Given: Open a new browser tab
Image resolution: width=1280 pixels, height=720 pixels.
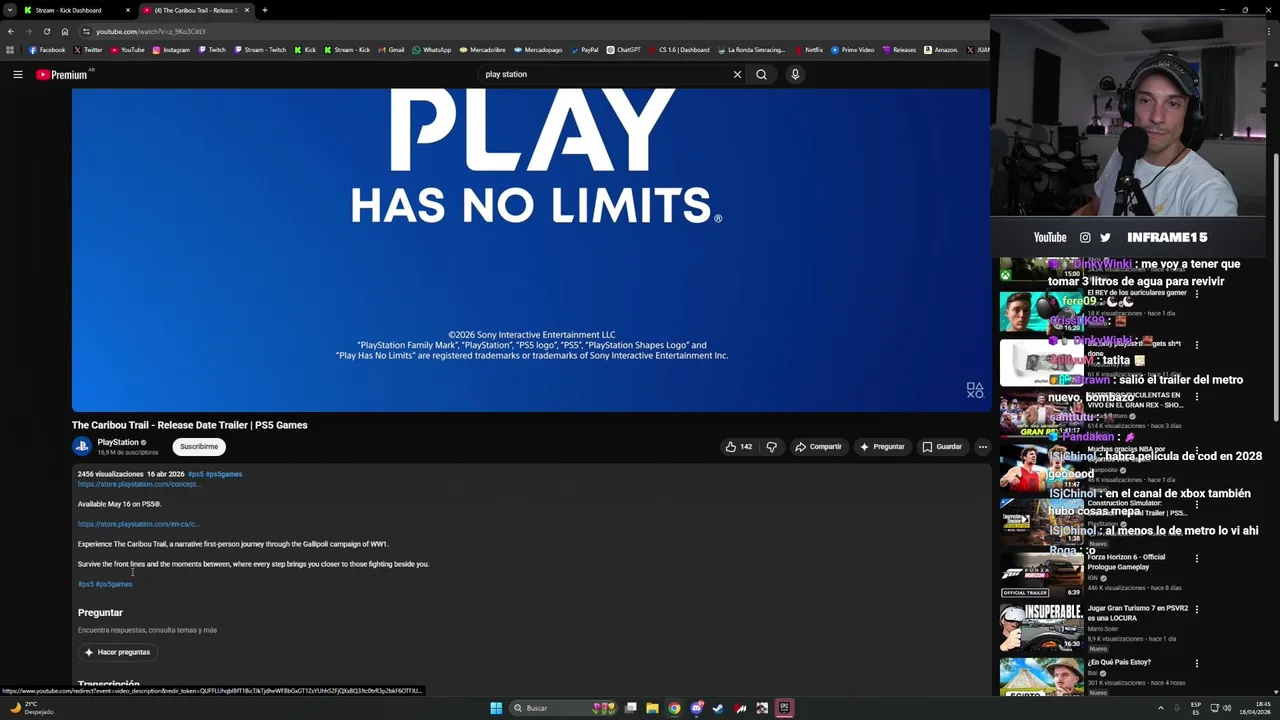Looking at the screenshot, I should [264, 10].
